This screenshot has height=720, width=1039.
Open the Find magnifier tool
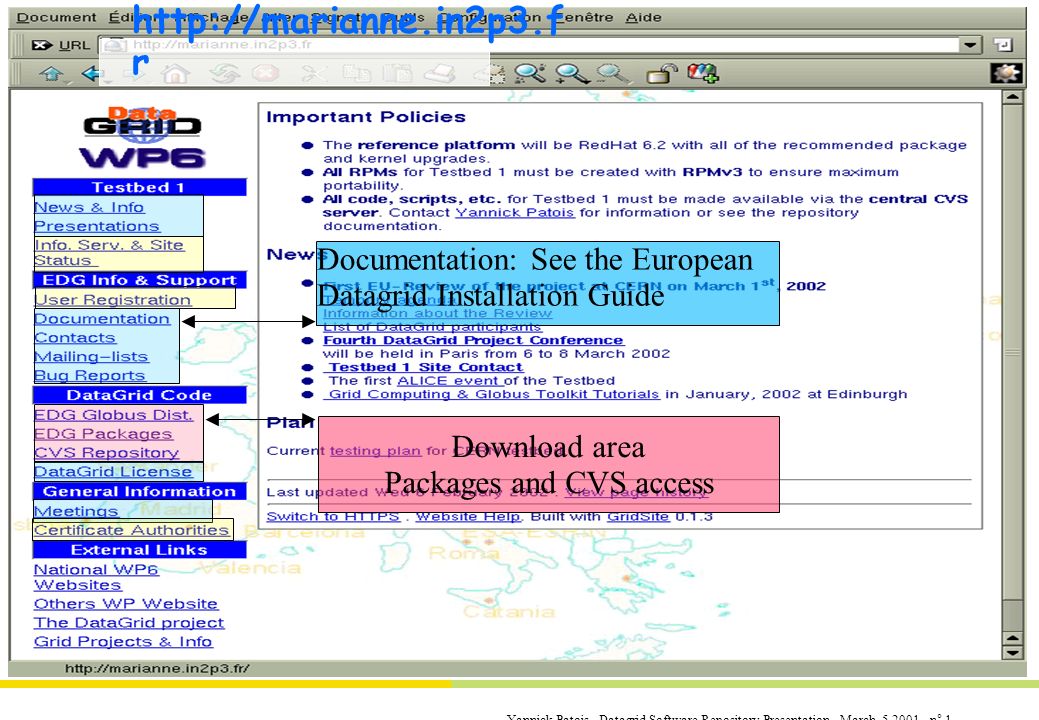click(x=530, y=73)
